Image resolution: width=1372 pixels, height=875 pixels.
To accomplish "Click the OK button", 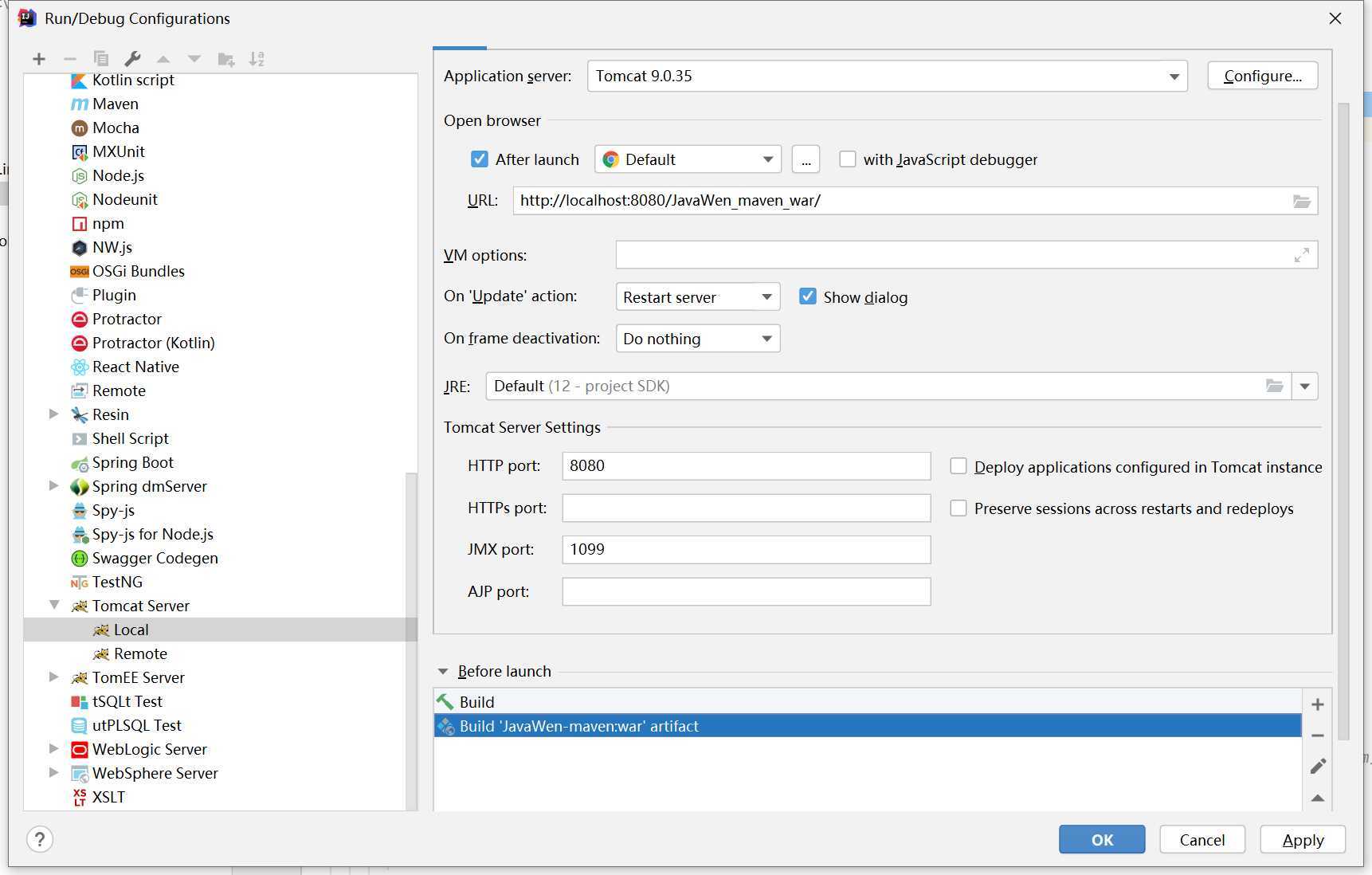I will click(1102, 839).
